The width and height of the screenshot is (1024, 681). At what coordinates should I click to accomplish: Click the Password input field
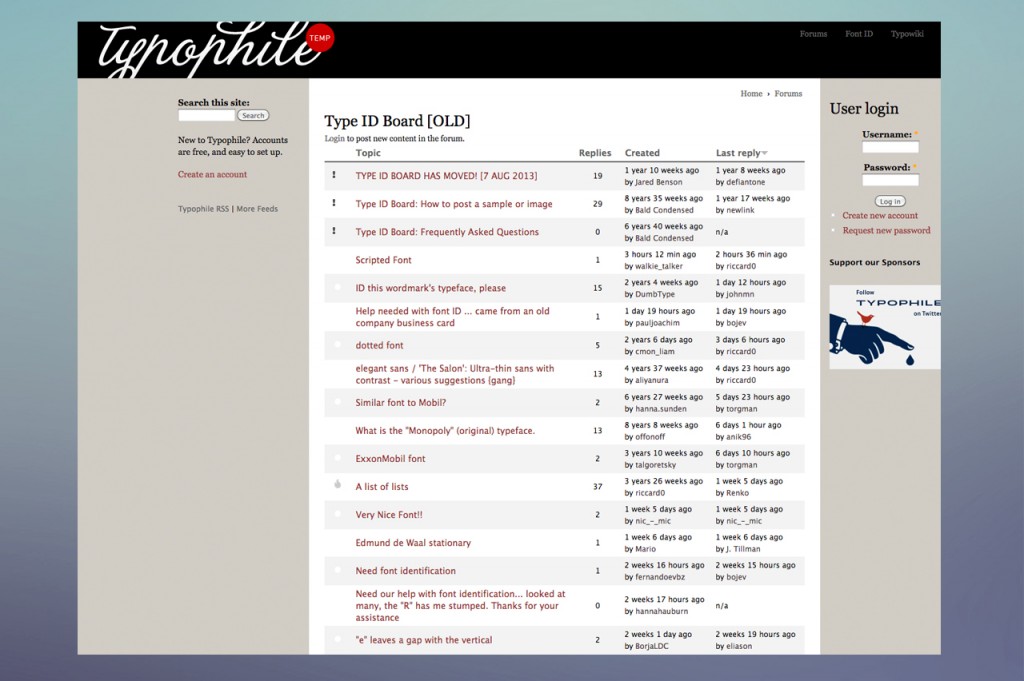pyautogui.click(x=890, y=180)
